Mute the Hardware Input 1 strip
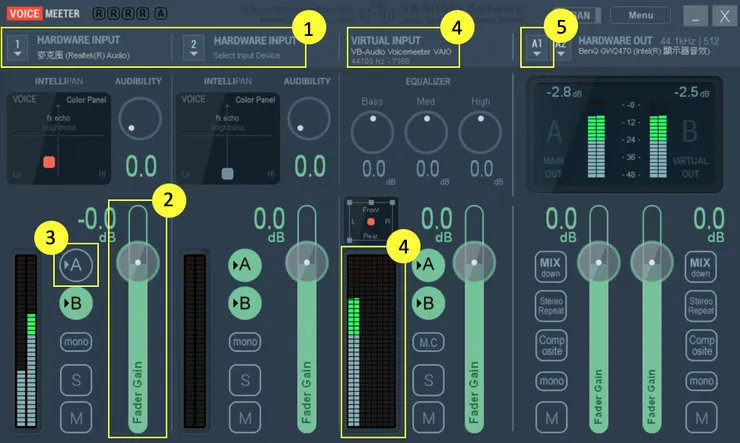 point(76,418)
